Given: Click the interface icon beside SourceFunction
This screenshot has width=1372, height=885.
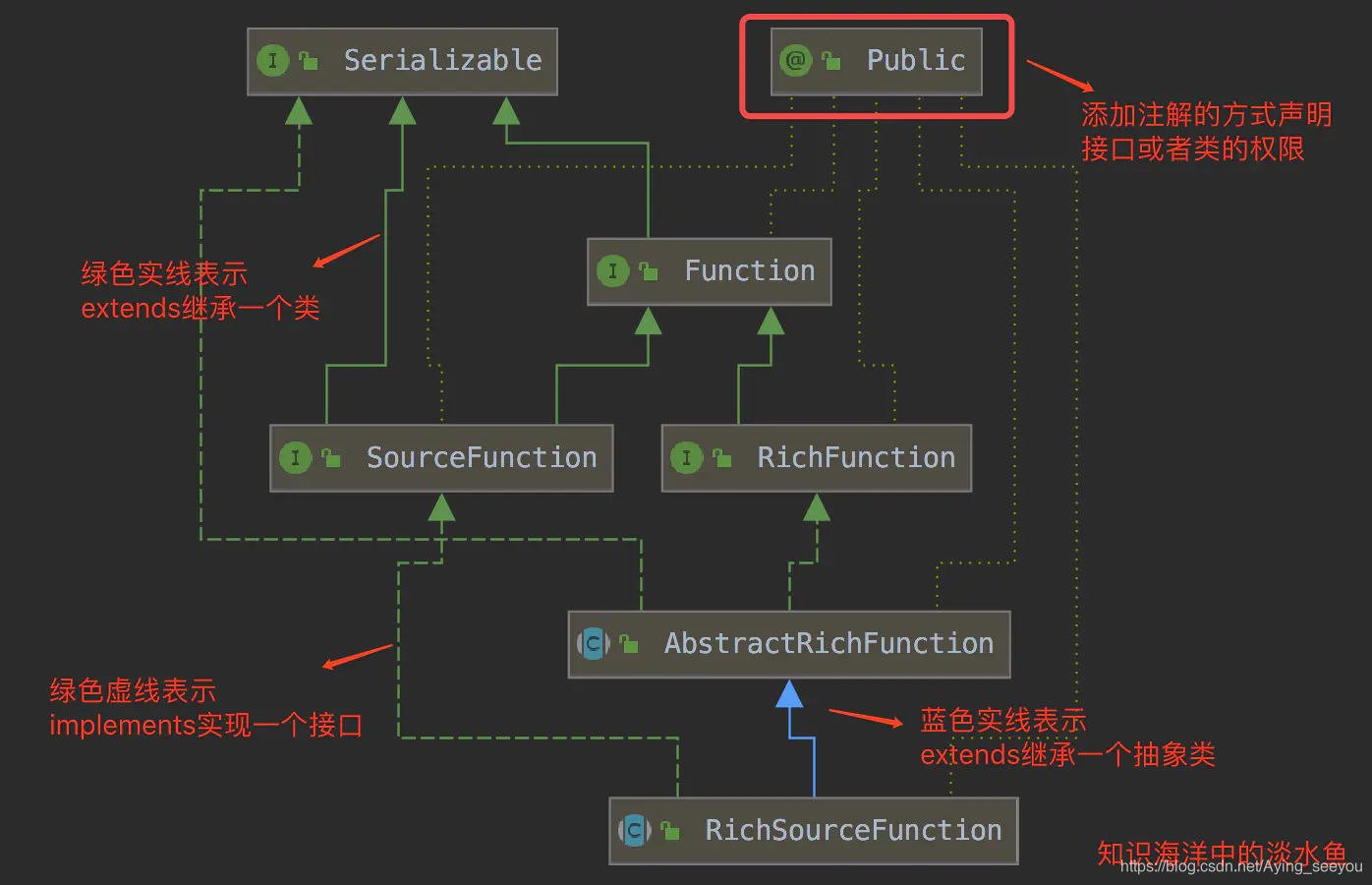Looking at the screenshot, I should (295, 458).
